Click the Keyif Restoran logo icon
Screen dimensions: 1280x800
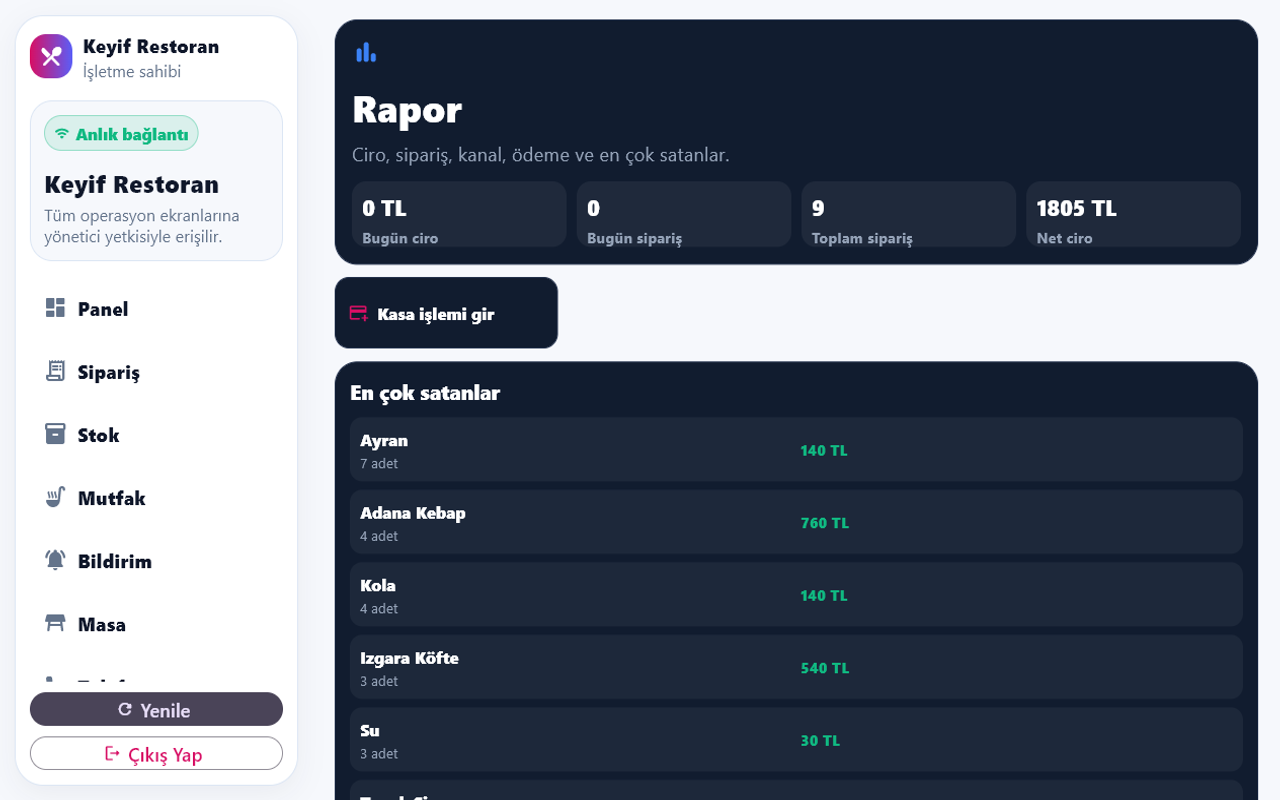51,56
